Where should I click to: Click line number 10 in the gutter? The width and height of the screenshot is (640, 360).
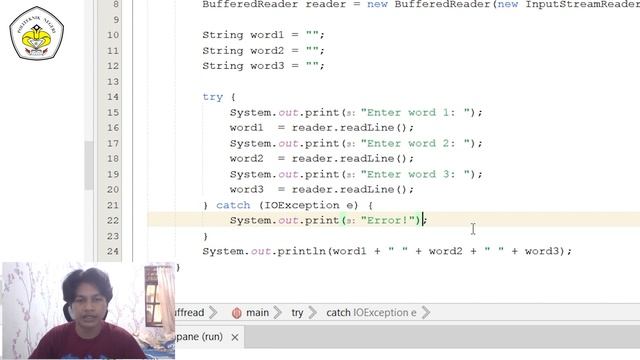(113, 35)
